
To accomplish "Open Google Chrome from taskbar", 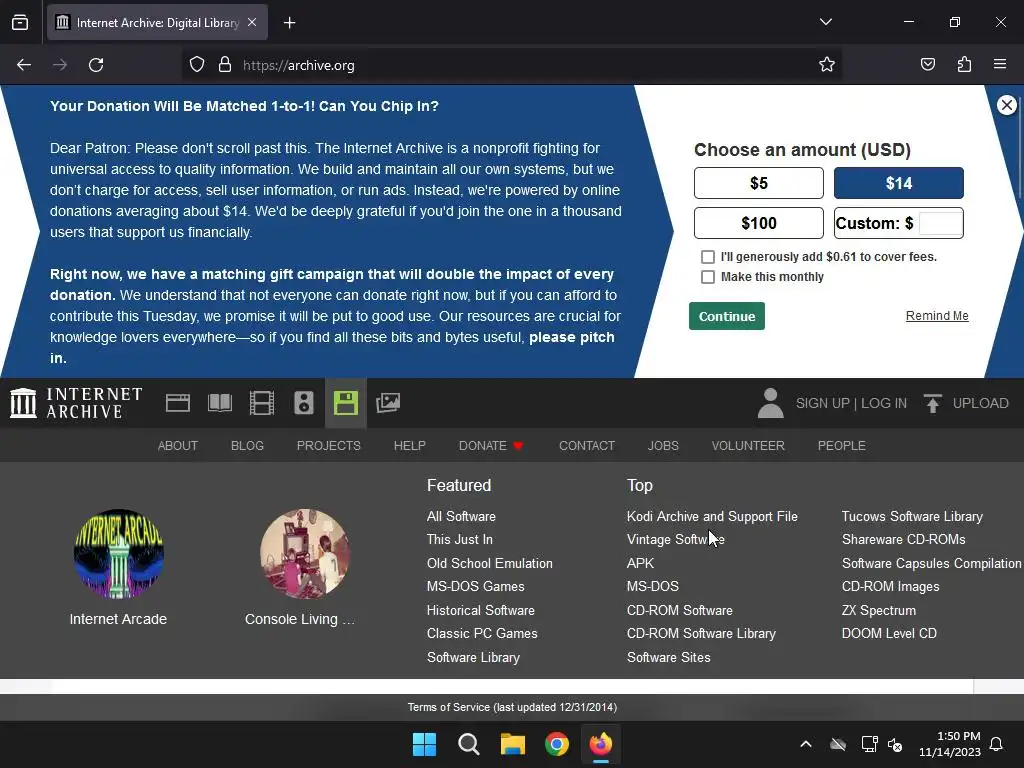I will (557, 744).
